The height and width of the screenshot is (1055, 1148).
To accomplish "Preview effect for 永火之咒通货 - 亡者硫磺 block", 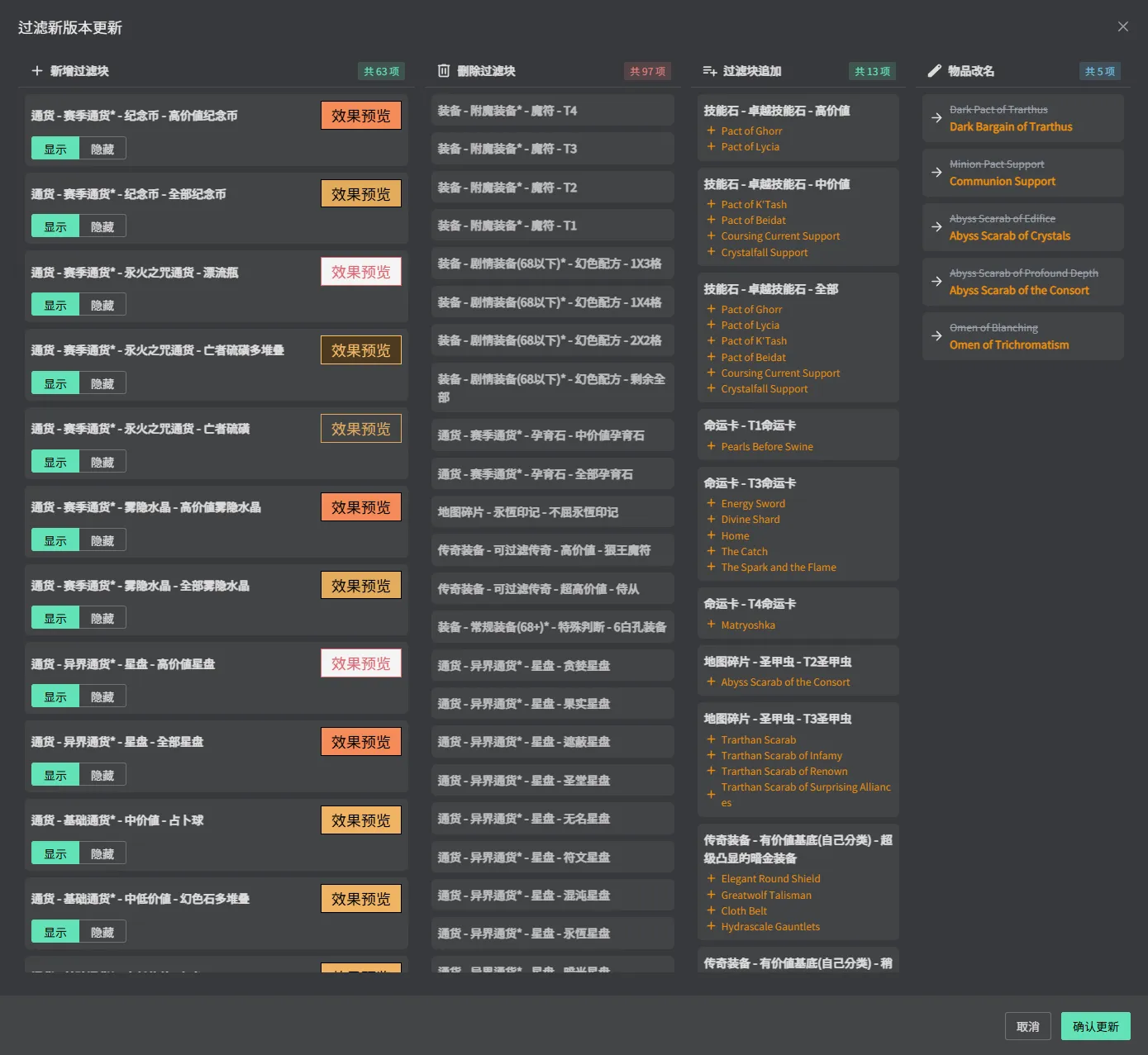I will 361,429.
